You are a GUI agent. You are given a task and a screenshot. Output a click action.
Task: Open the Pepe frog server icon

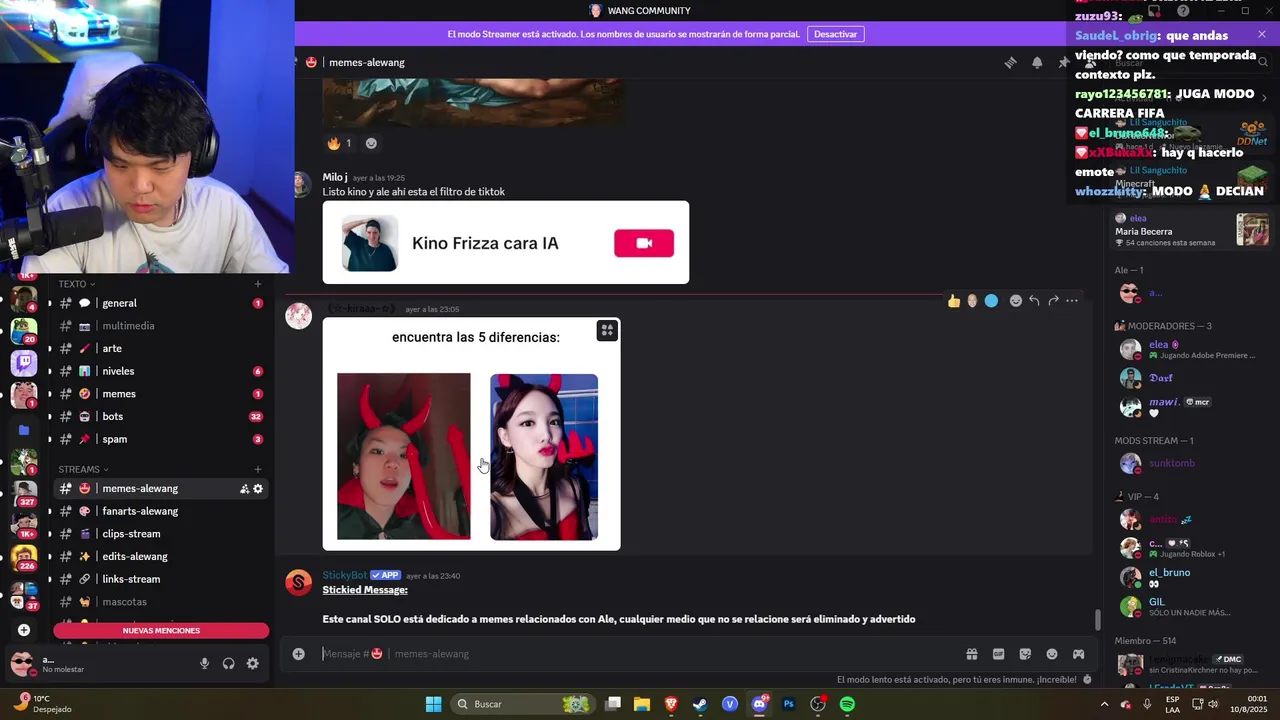point(24,330)
